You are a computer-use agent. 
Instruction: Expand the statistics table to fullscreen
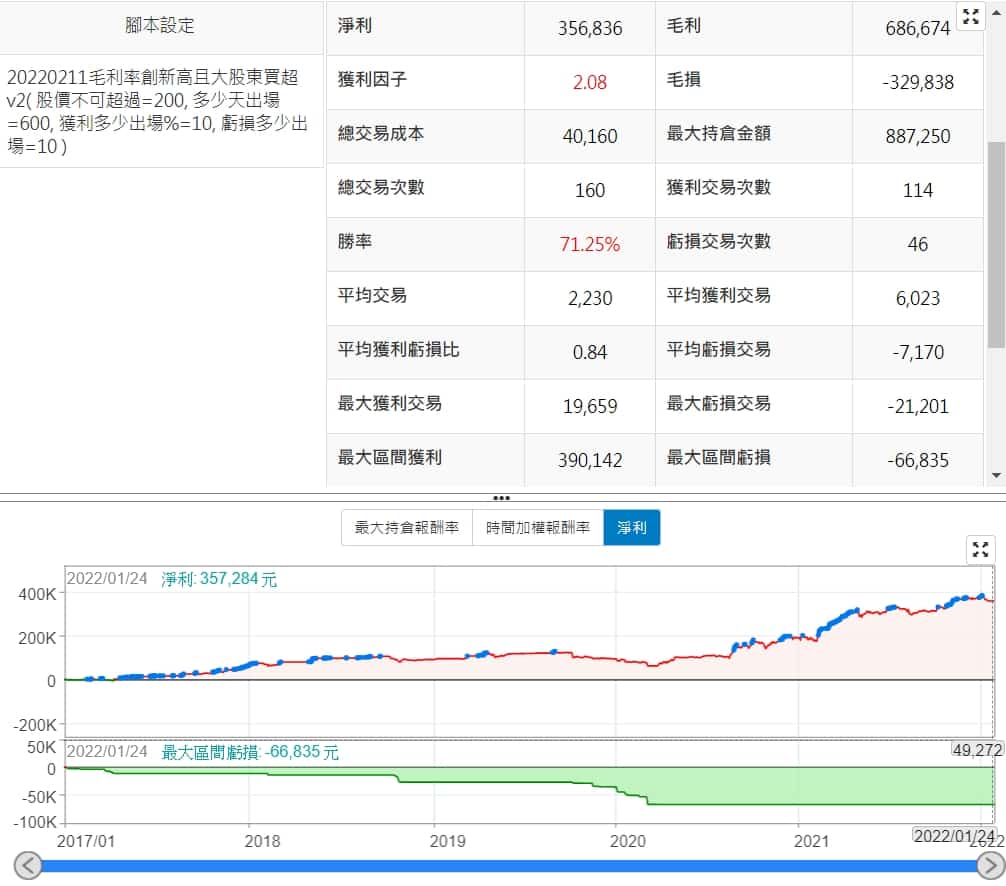click(971, 16)
